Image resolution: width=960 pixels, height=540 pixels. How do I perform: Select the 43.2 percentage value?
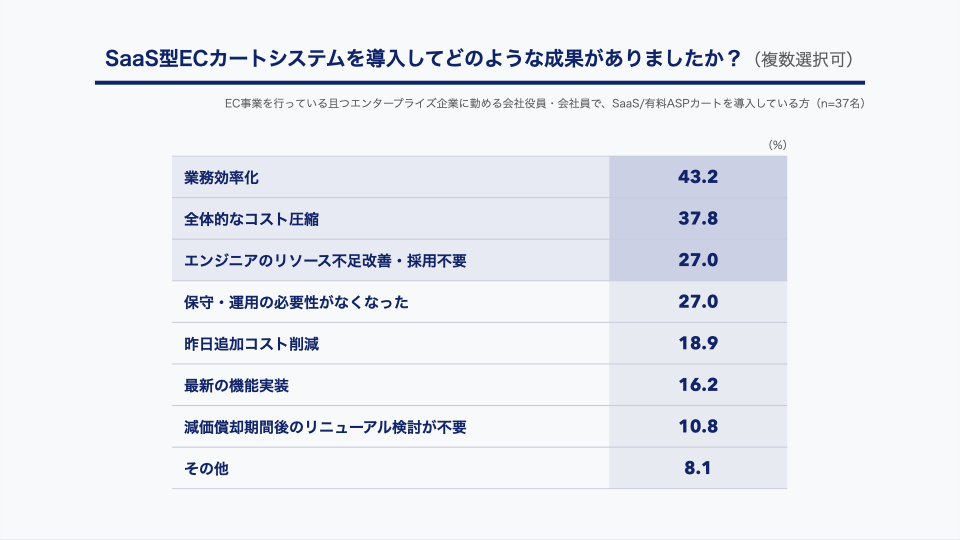point(698,177)
